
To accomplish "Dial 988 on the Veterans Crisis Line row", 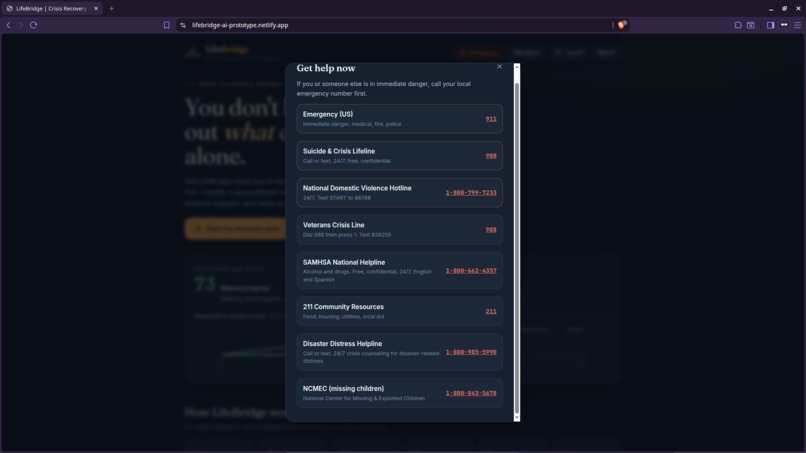I will [x=491, y=230].
